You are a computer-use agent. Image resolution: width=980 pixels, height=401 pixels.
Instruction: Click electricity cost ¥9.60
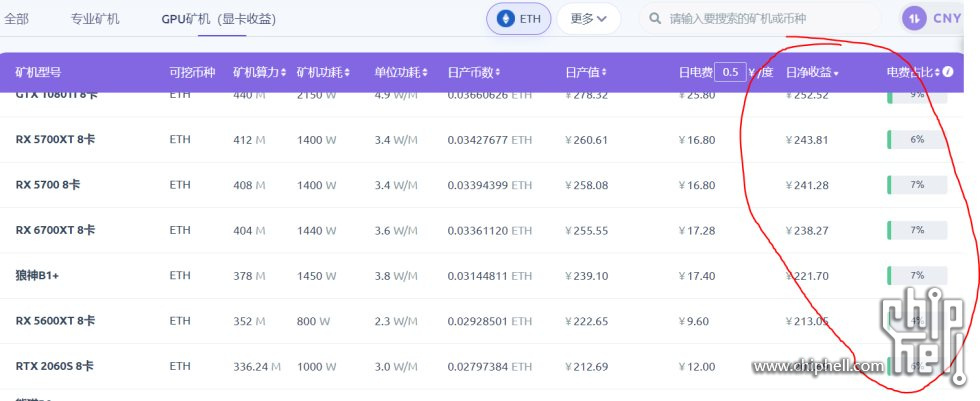(x=694, y=321)
